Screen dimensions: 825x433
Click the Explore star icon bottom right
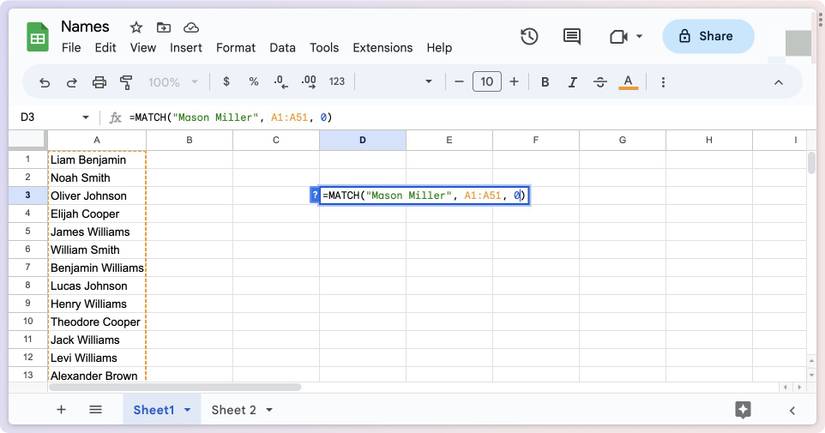[x=742, y=410]
